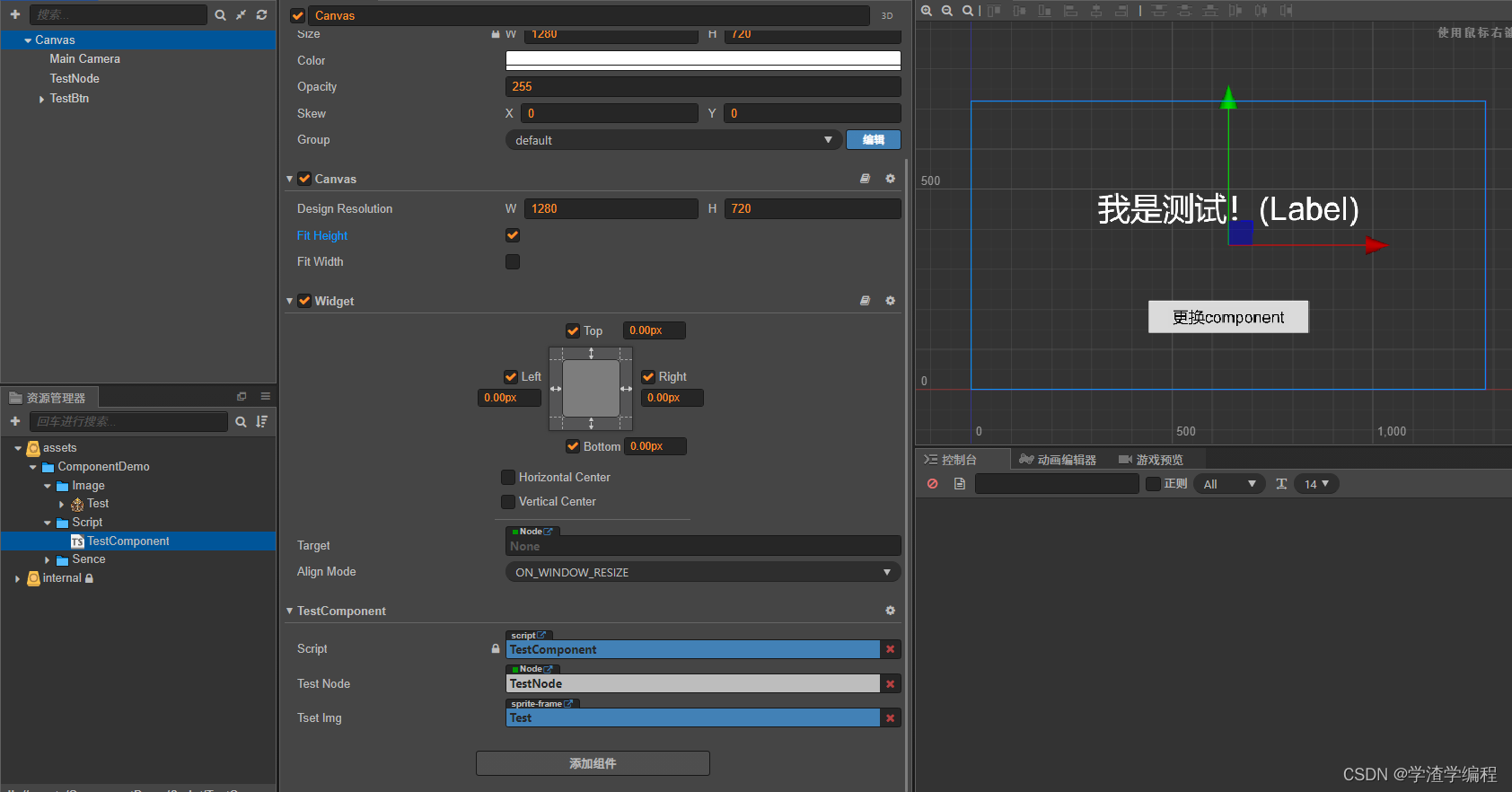The image size is (1512, 792).
Task: Toggle assets sort order icon
Action: point(261,421)
